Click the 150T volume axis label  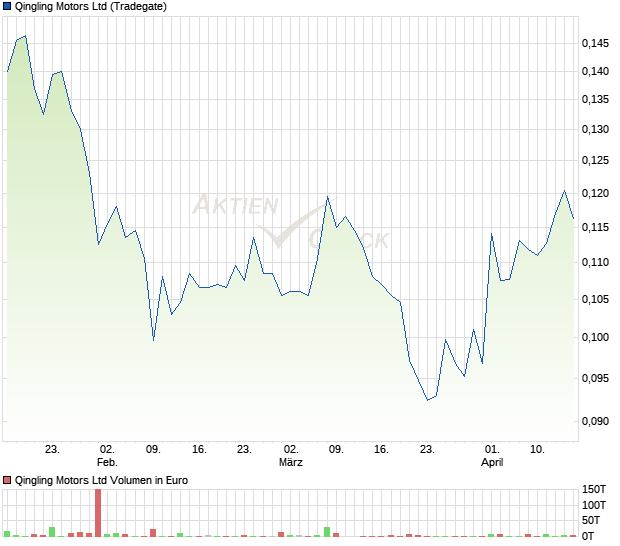[x=594, y=489]
